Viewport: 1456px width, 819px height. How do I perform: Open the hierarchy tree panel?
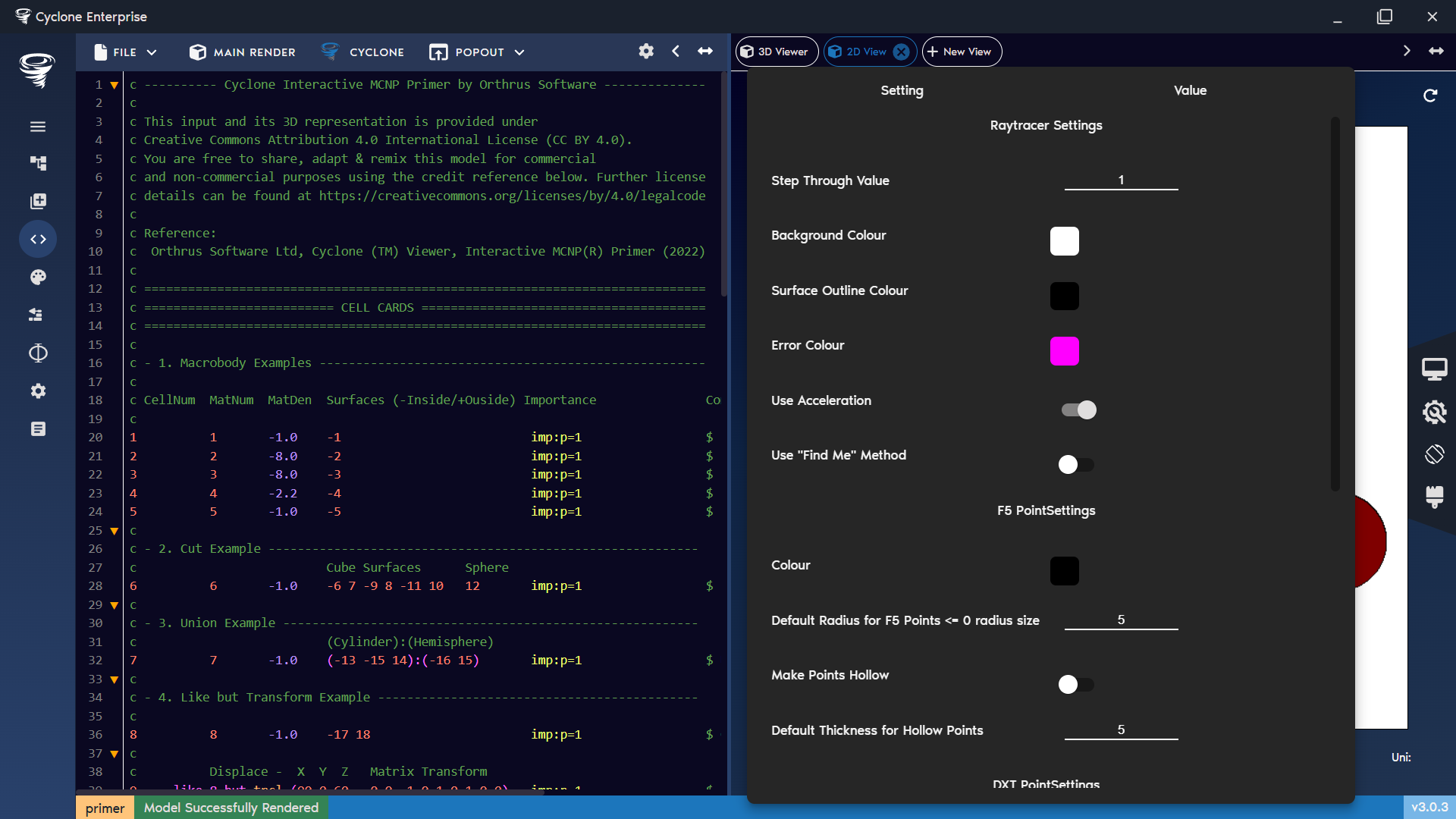tap(38, 163)
